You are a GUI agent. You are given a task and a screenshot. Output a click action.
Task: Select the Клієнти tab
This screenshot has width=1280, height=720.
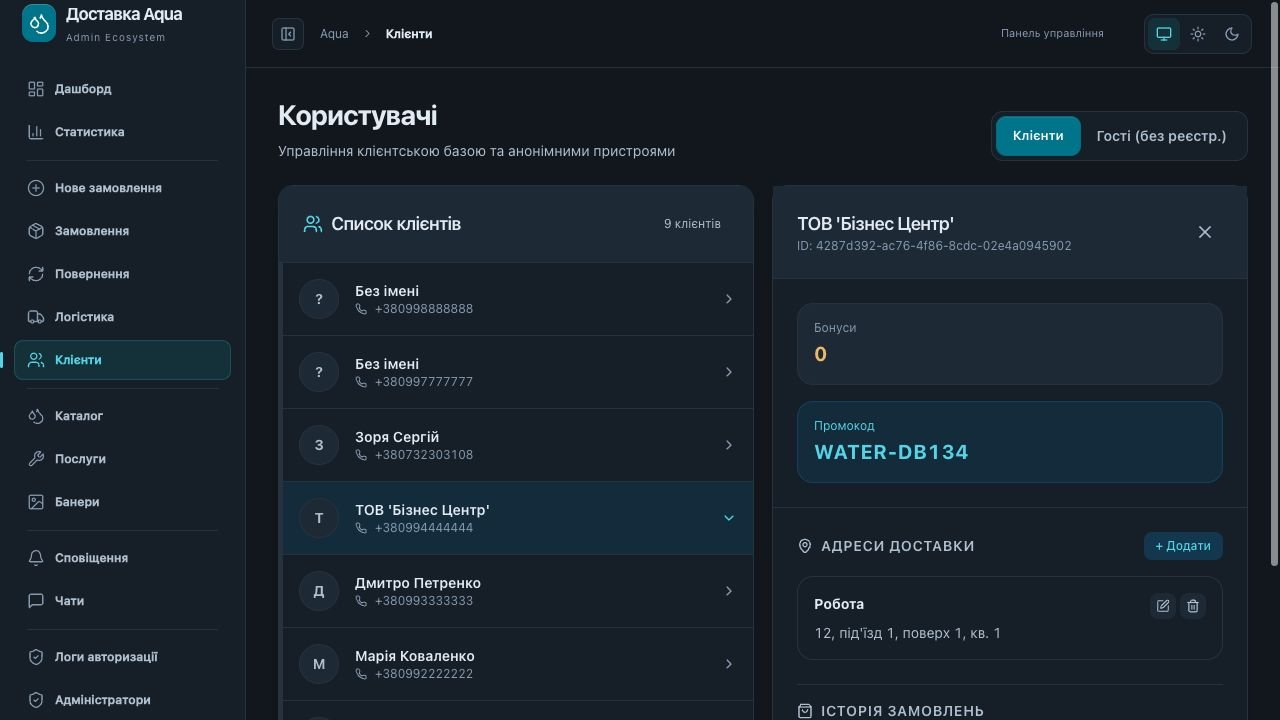click(x=1038, y=136)
